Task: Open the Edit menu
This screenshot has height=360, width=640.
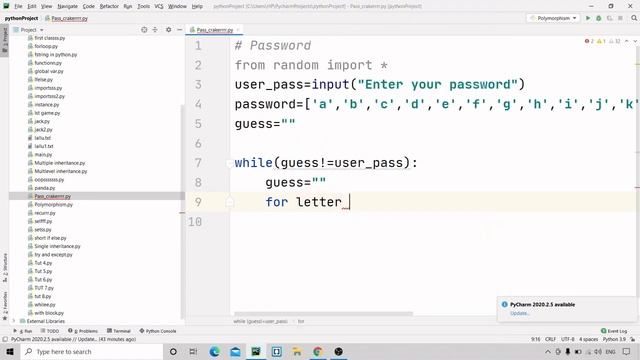Action: (32, 6)
